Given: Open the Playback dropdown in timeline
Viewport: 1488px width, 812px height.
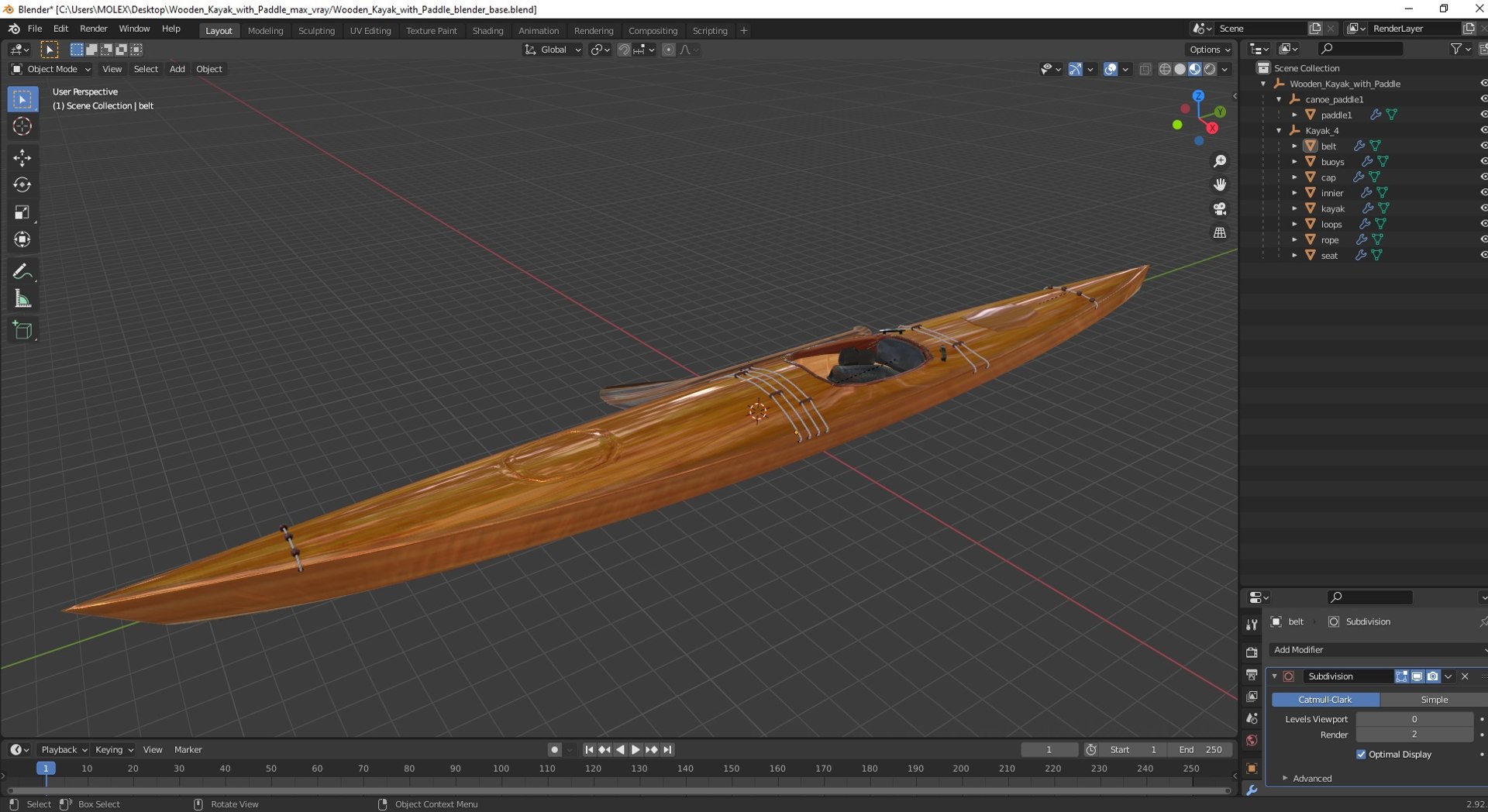Looking at the screenshot, I should pos(64,749).
